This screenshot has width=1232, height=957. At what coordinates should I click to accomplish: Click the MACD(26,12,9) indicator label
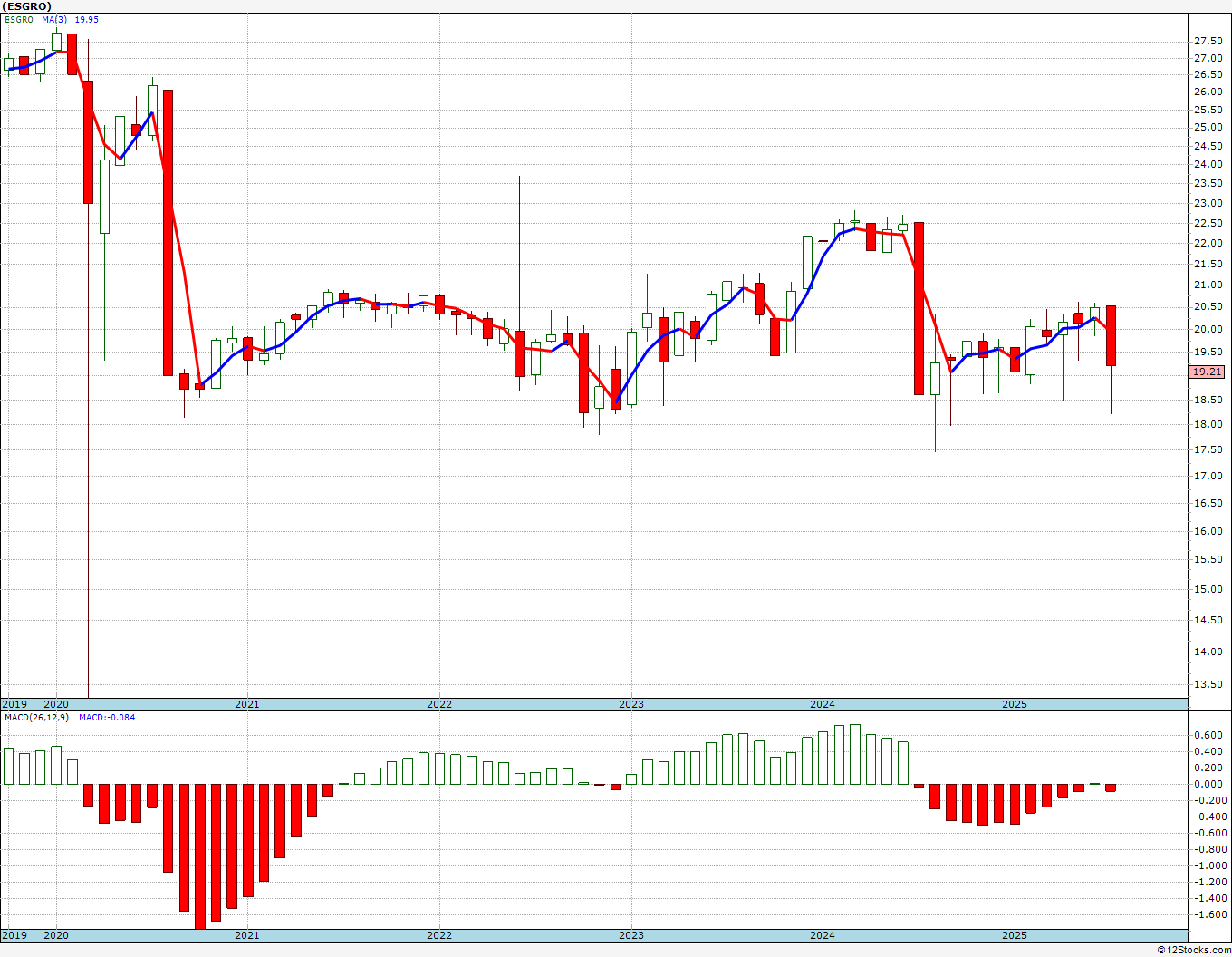[36, 718]
